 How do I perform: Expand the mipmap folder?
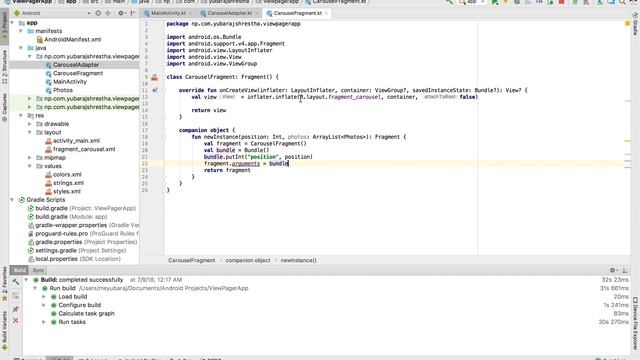[30, 158]
